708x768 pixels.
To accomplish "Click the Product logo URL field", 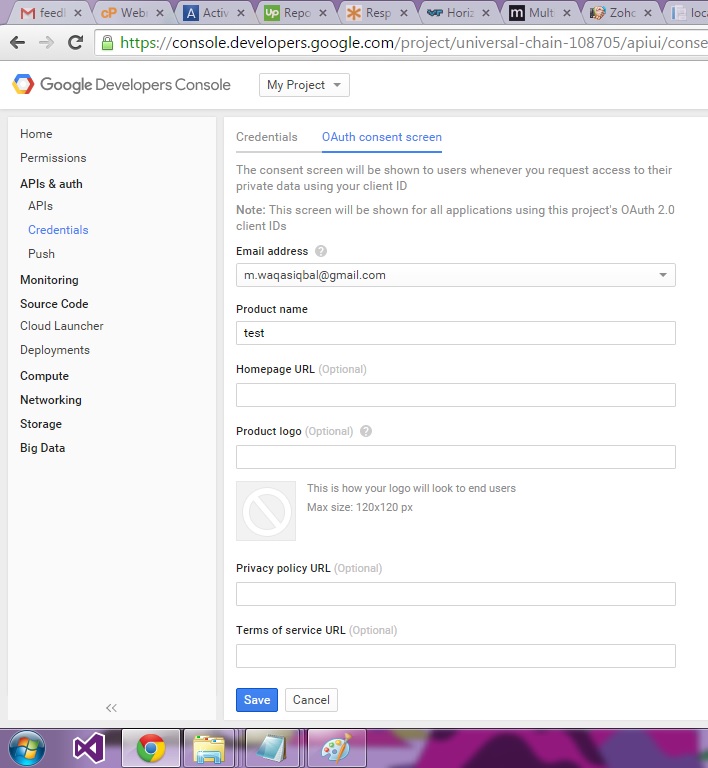I will [x=456, y=457].
